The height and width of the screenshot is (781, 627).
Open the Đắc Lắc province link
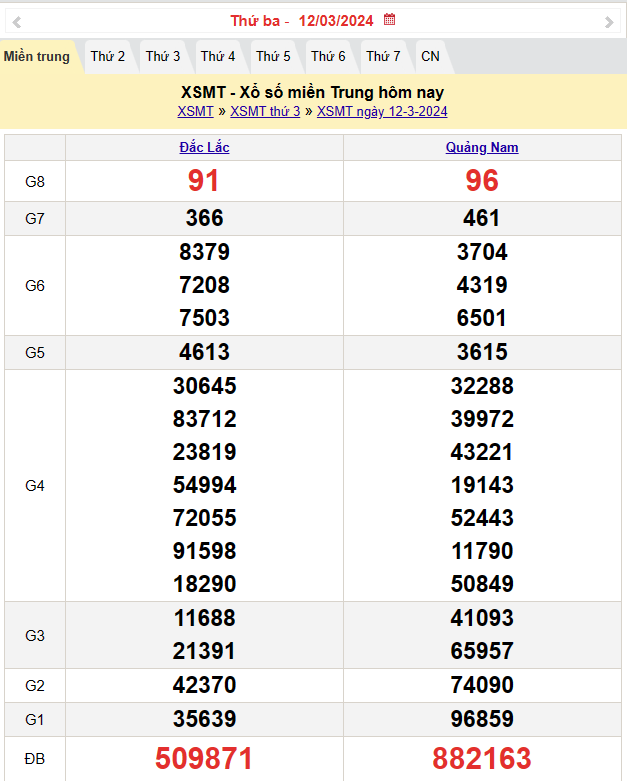[204, 147]
